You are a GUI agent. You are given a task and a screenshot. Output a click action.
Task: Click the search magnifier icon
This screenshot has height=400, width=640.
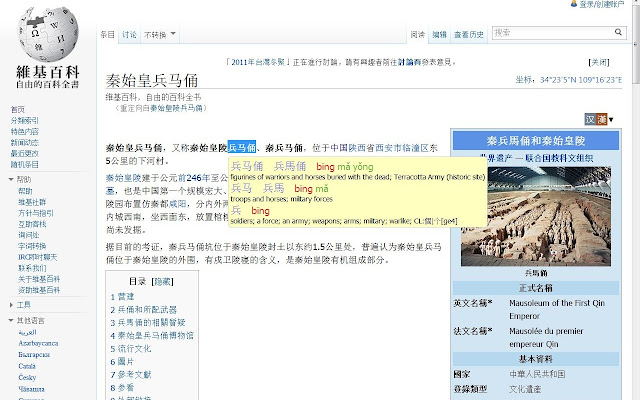click(618, 32)
